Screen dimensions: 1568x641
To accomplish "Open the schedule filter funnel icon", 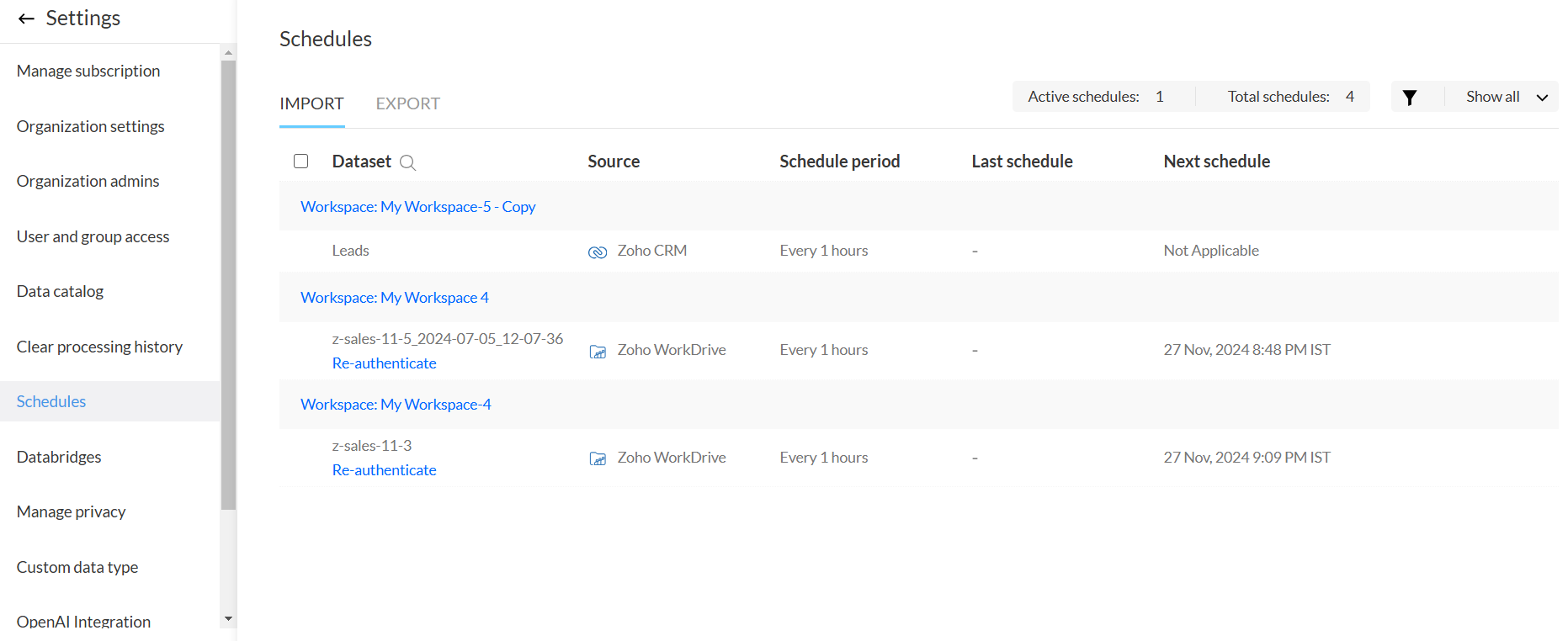I will click(1410, 98).
